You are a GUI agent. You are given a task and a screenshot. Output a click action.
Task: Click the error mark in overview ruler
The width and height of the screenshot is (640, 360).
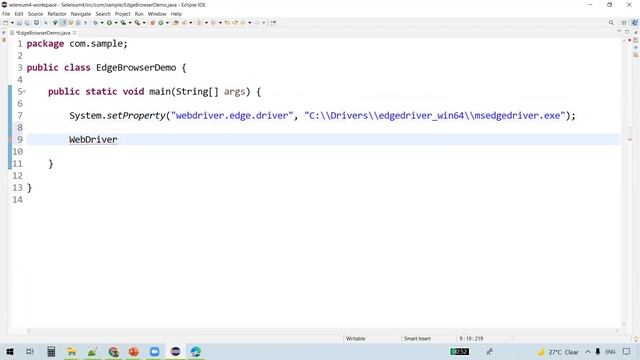(630, 140)
